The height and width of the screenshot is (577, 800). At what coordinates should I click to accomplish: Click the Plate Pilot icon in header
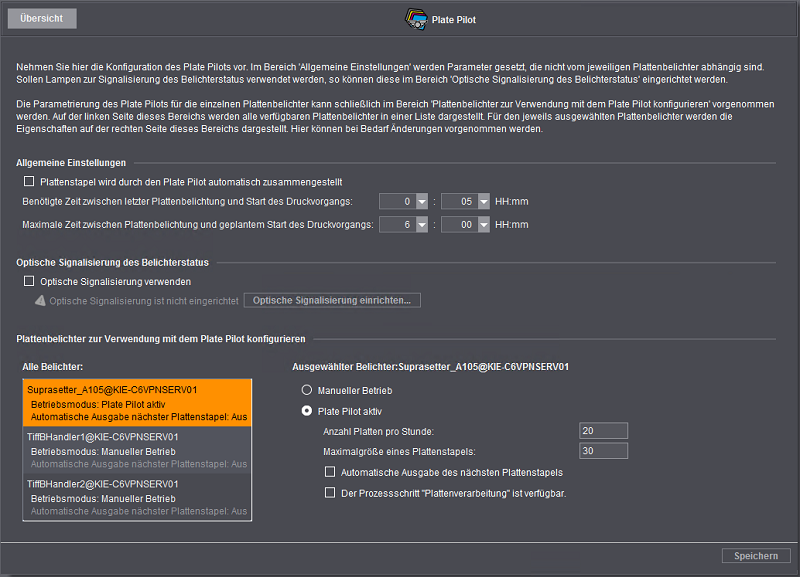tap(414, 18)
